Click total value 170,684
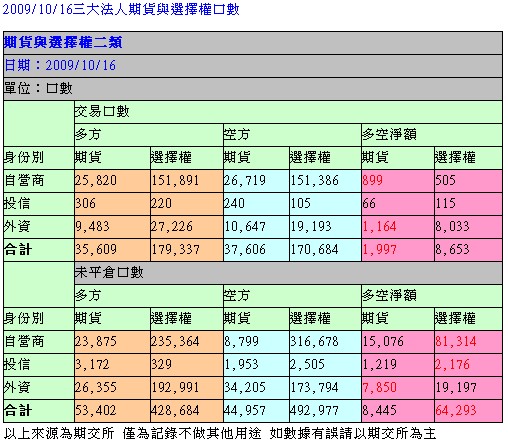Viewport: 508px width, 444px height. tap(314, 249)
